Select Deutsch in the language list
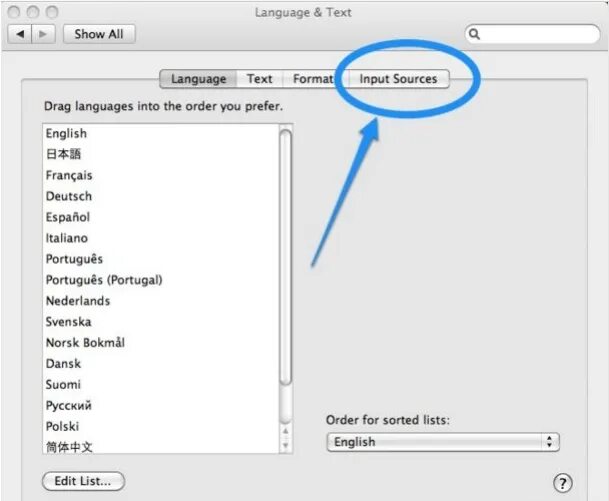609x501 pixels. [x=161, y=196]
